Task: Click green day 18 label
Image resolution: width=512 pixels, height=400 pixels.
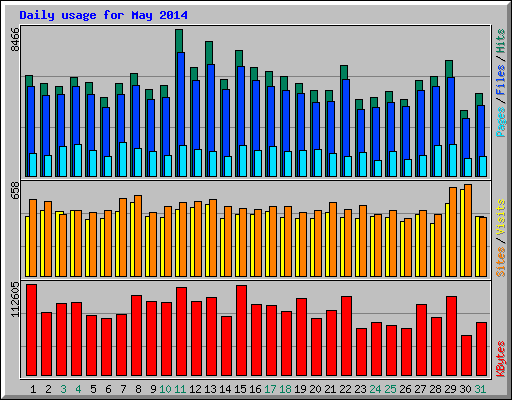Action: coord(285,389)
